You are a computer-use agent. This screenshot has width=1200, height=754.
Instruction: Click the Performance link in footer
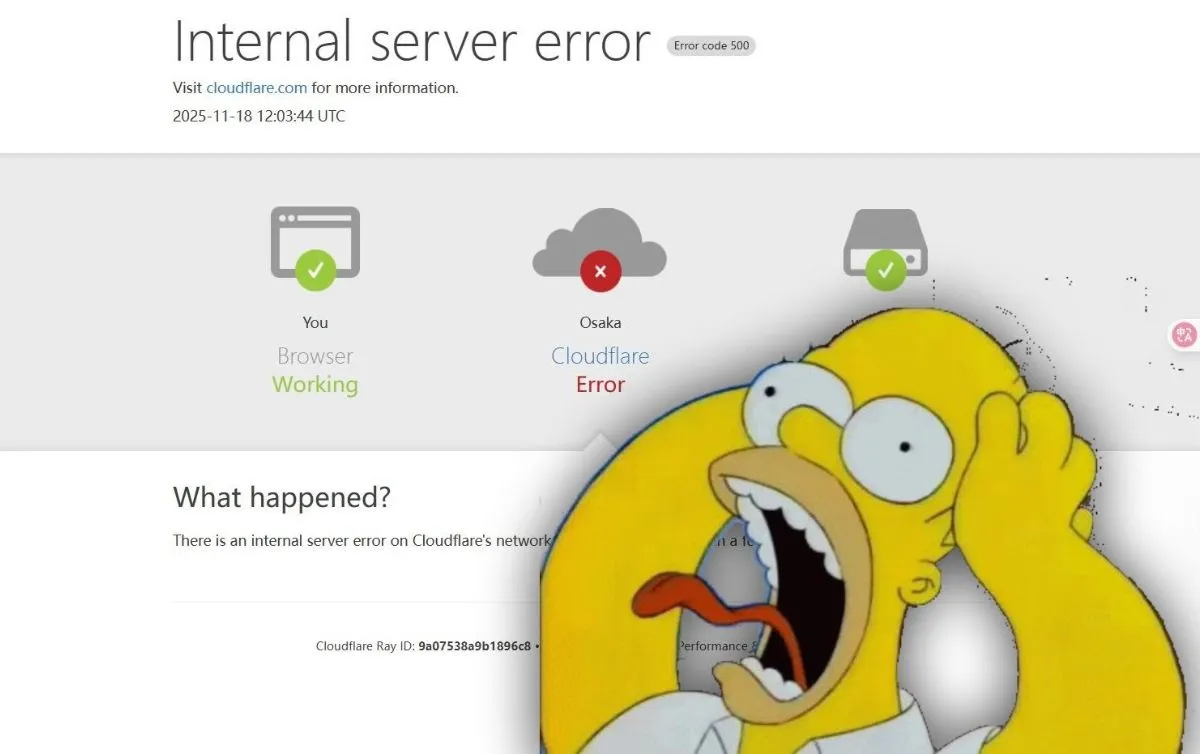tap(712, 646)
